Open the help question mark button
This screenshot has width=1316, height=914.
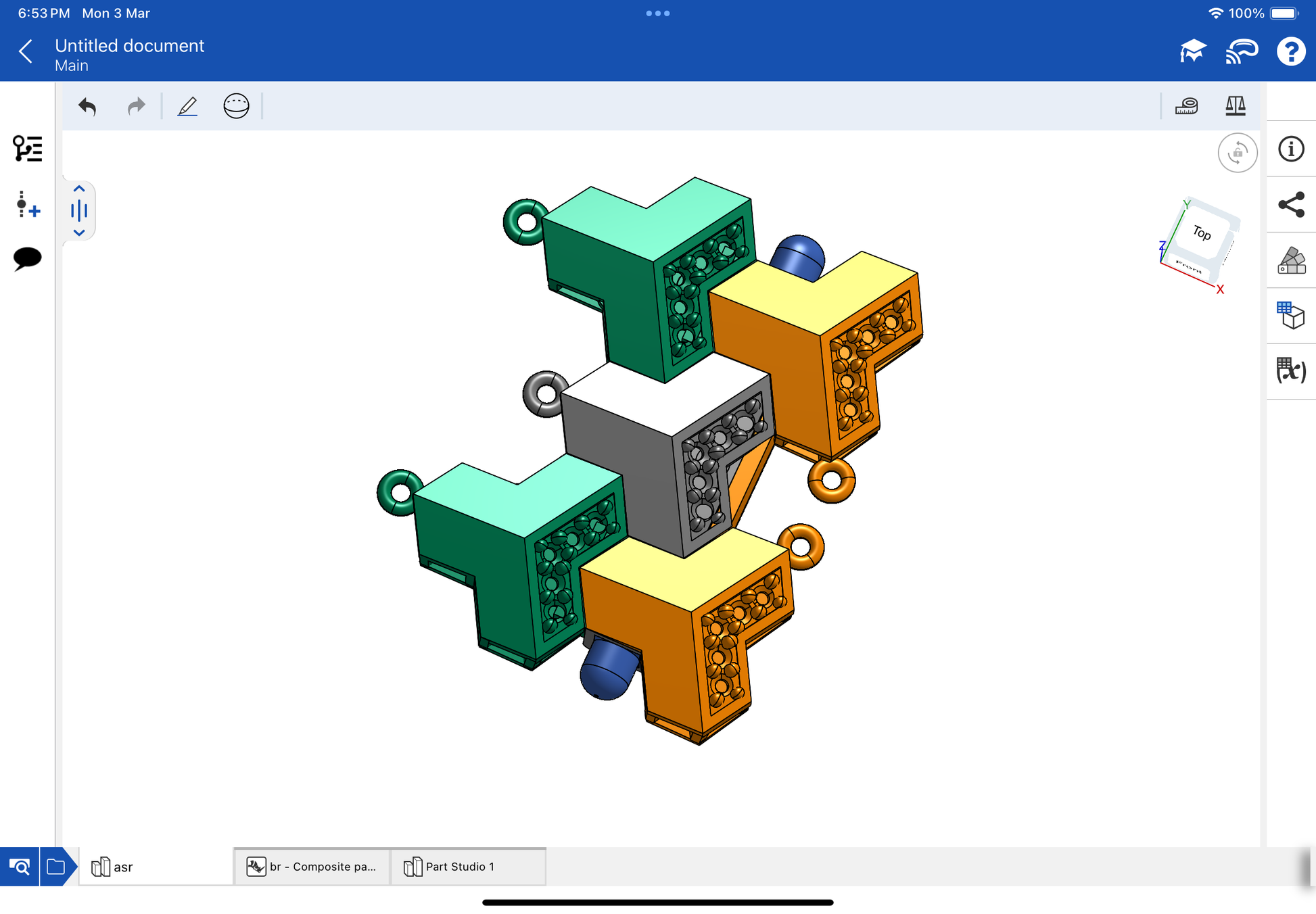click(x=1290, y=51)
